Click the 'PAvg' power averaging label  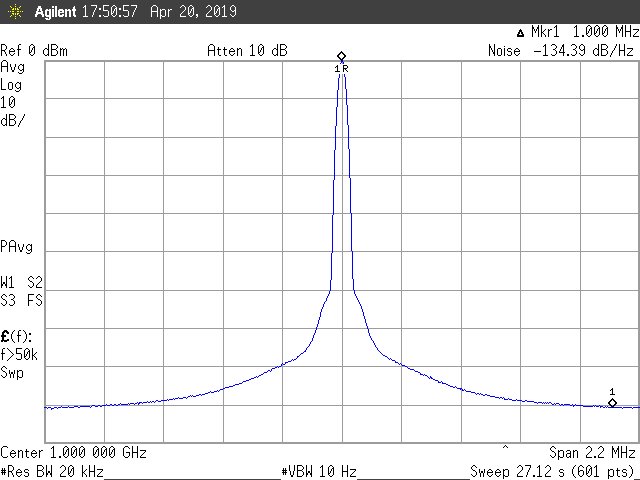pos(16,247)
